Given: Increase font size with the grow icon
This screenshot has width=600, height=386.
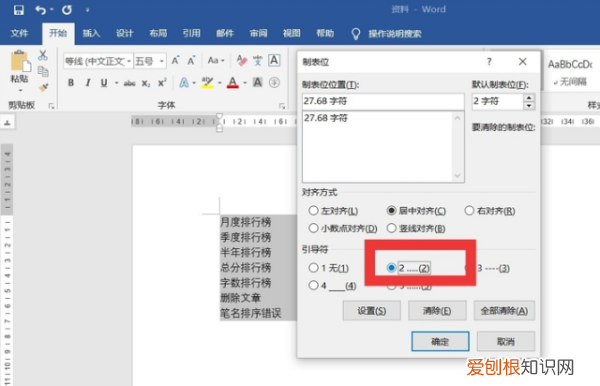Looking at the screenshot, I should [x=175, y=60].
